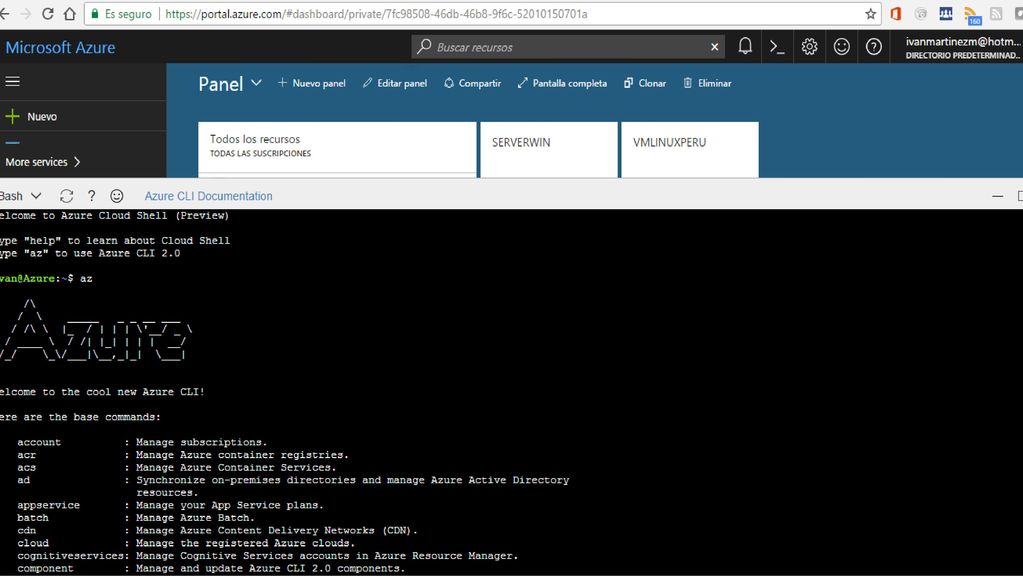The height and width of the screenshot is (576, 1023).
Task: Delete dashboard with Eliminar
Action: (x=707, y=83)
